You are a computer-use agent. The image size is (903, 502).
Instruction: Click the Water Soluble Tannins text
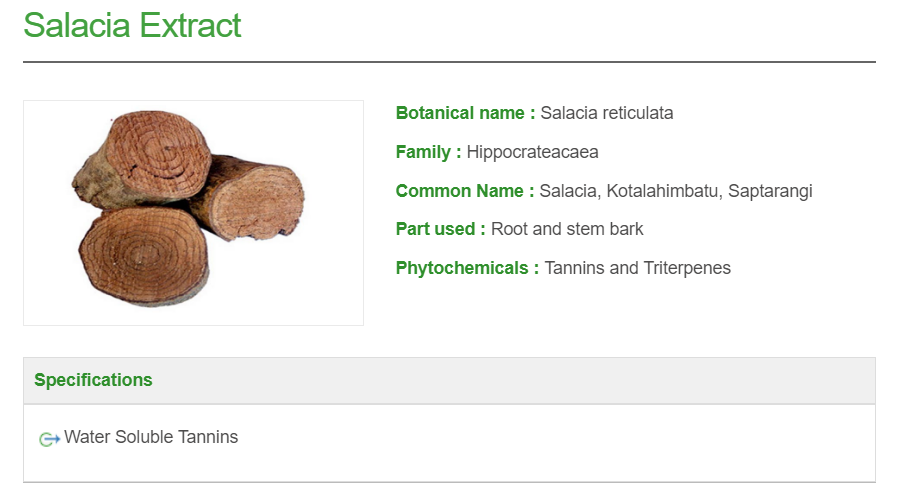(151, 437)
